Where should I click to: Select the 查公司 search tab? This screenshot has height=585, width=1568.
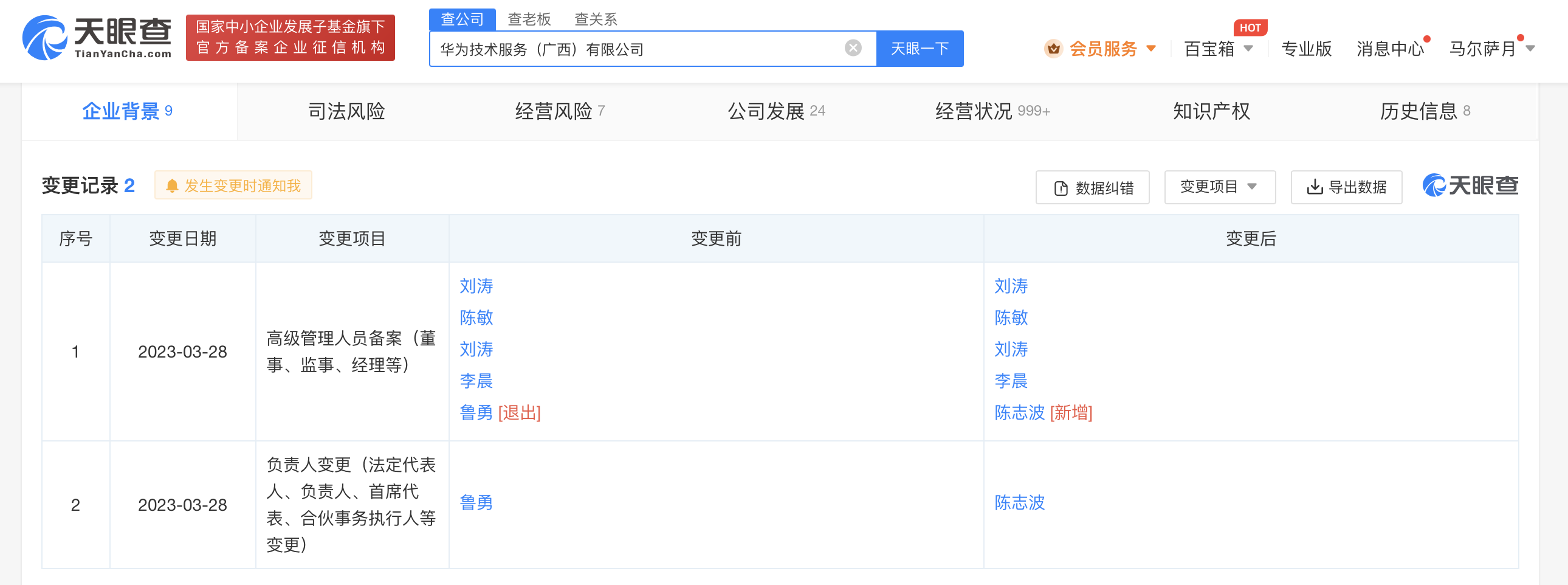click(x=462, y=19)
